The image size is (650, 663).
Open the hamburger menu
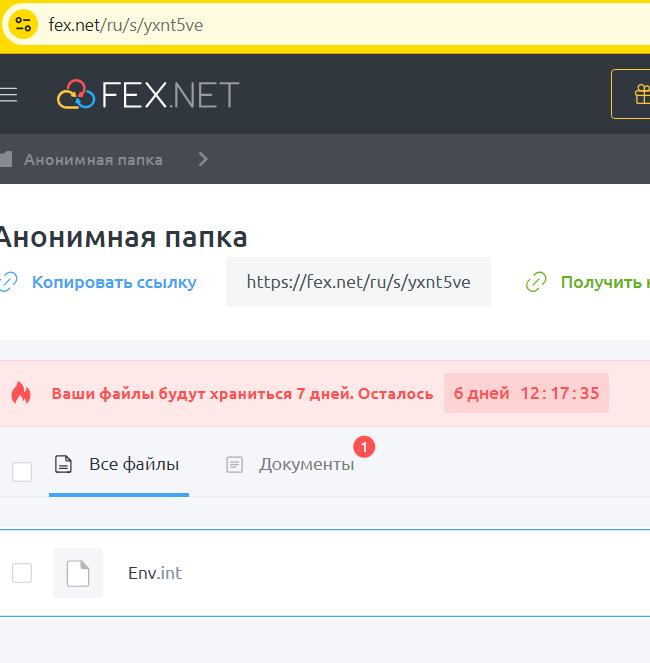tap(9, 95)
